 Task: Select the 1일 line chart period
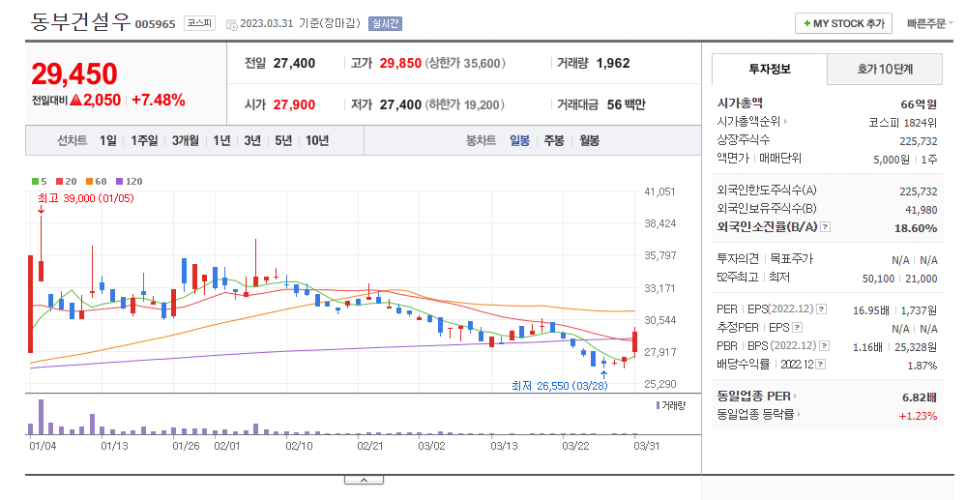pos(108,140)
